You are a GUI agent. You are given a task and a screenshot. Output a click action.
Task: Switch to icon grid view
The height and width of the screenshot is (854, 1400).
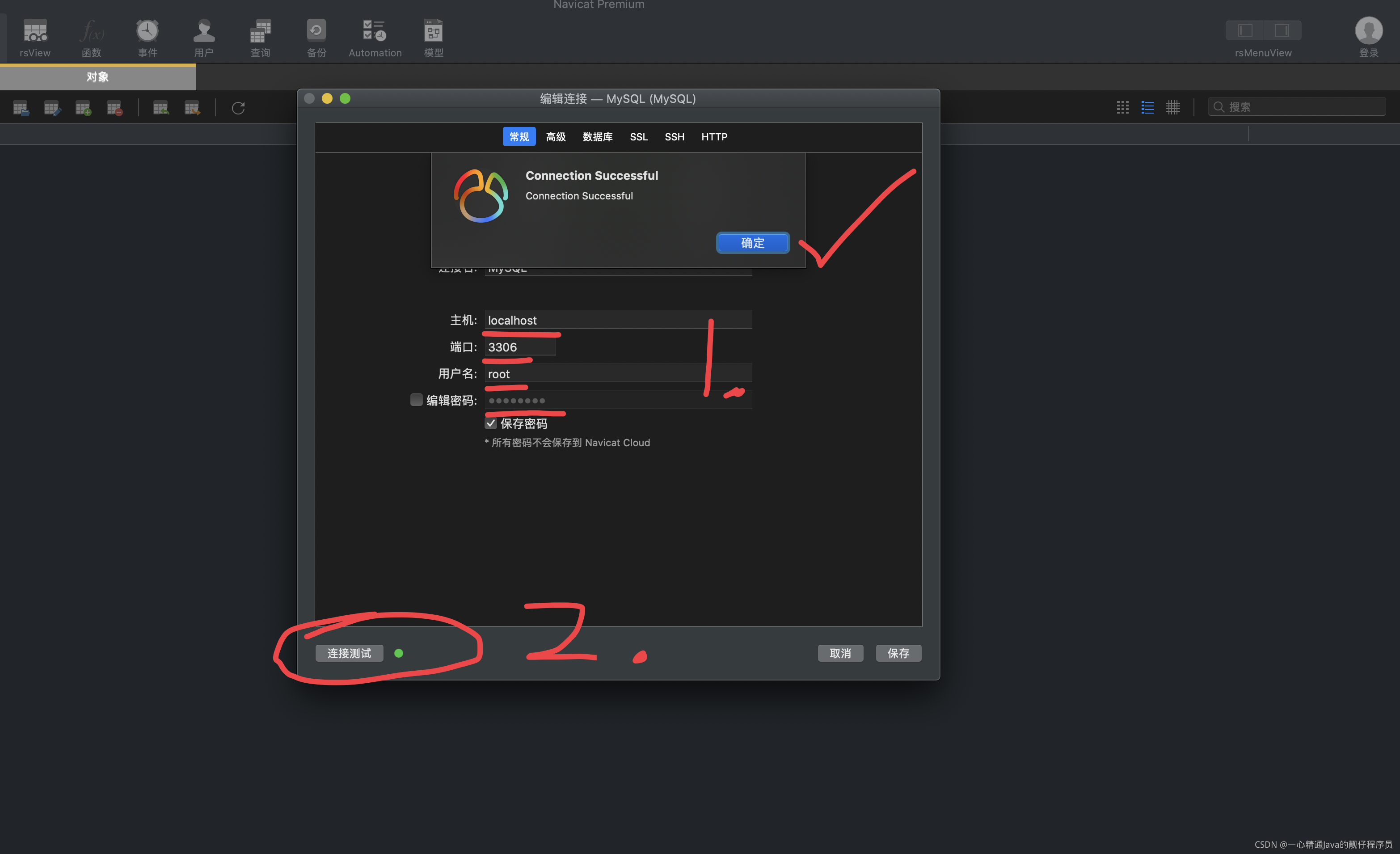[x=1123, y=107]
